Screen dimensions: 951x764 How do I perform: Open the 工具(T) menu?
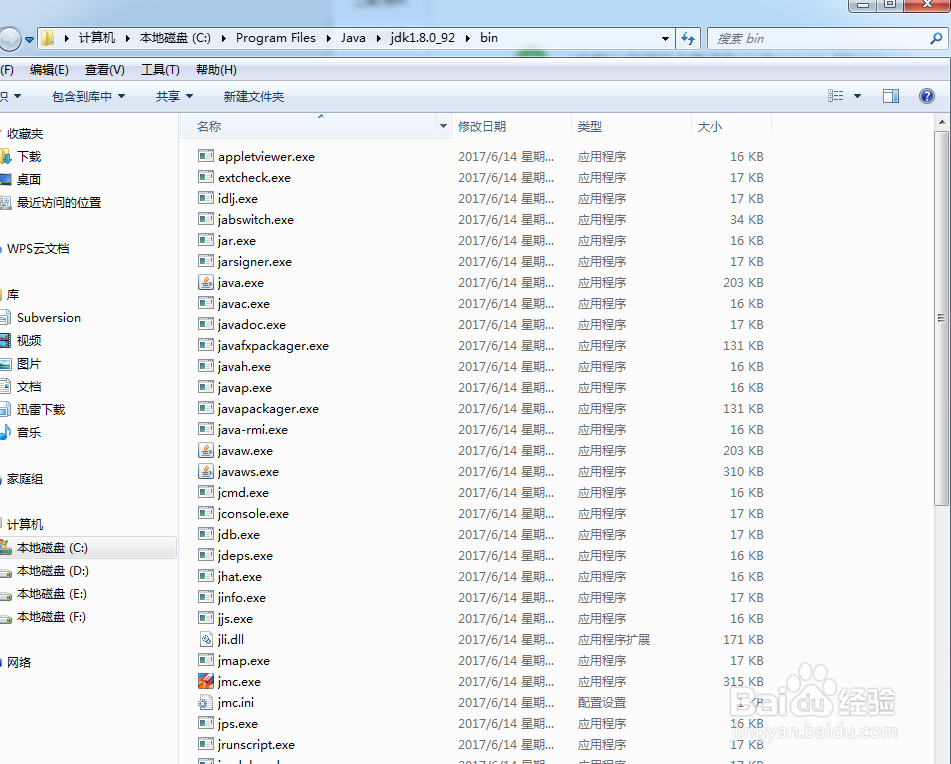(x=160, y=70)
